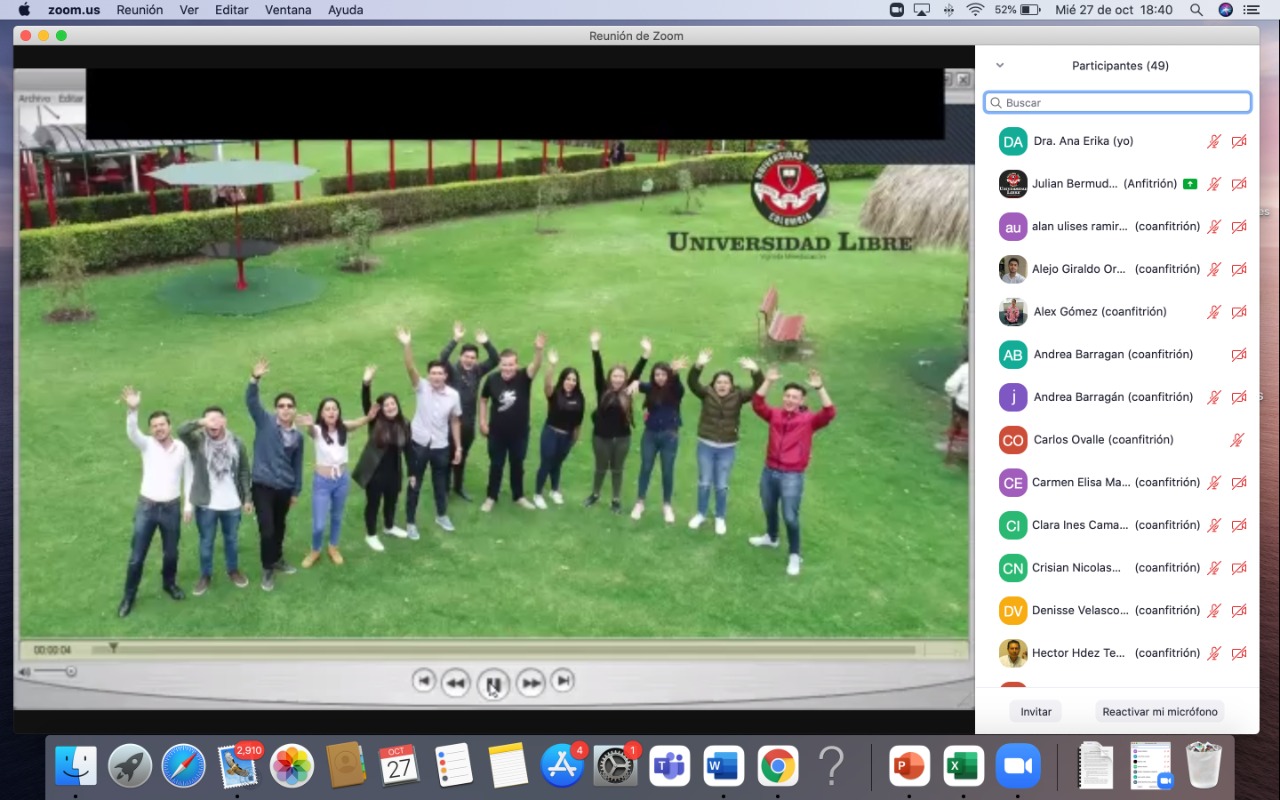Click Alex Gómez's camera-off icon

(1239, 312)
